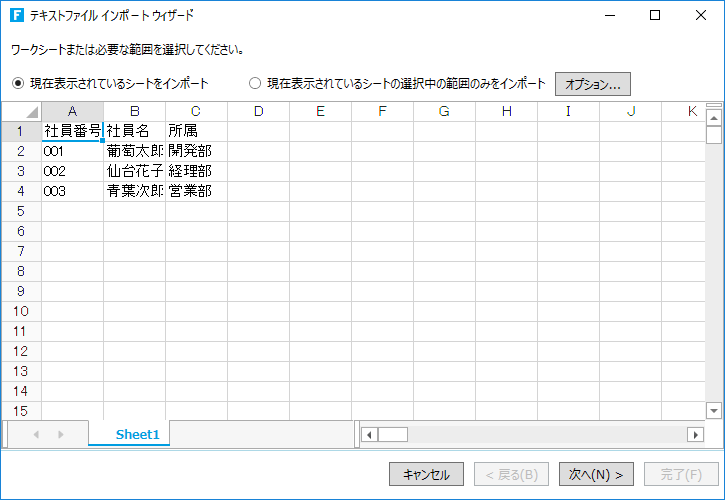
Task: Proceed with the 次へ(N) > button
Action: (596, 474)
